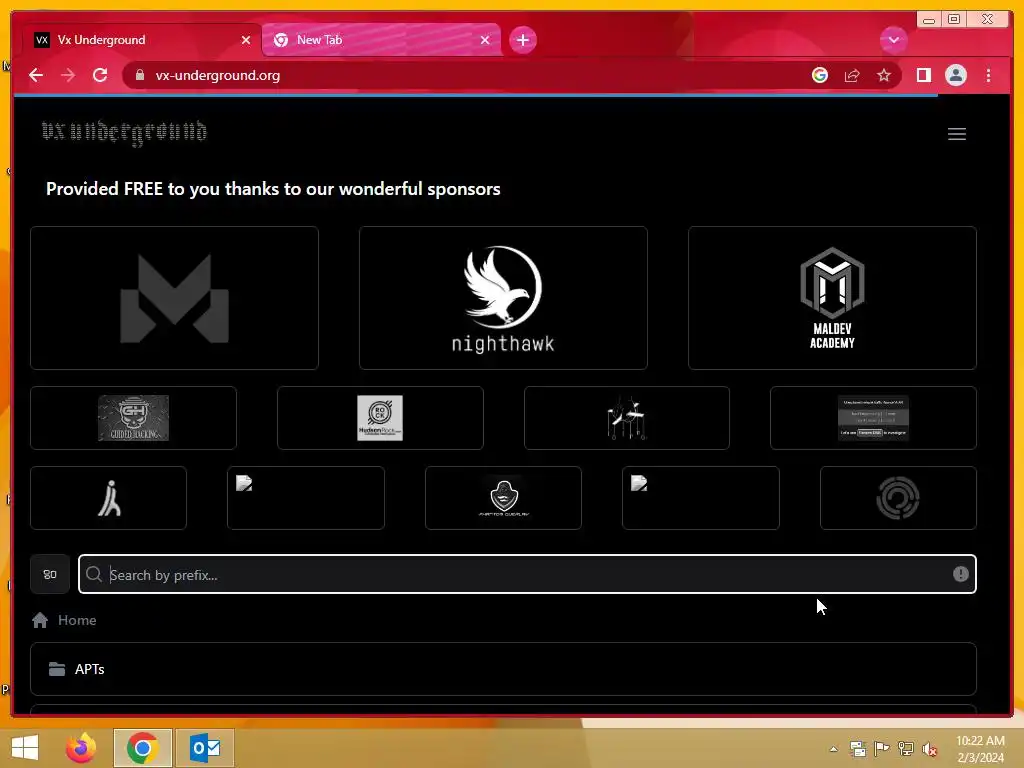
Task: Click the search magnifier icon
Action: pos(94,574)
